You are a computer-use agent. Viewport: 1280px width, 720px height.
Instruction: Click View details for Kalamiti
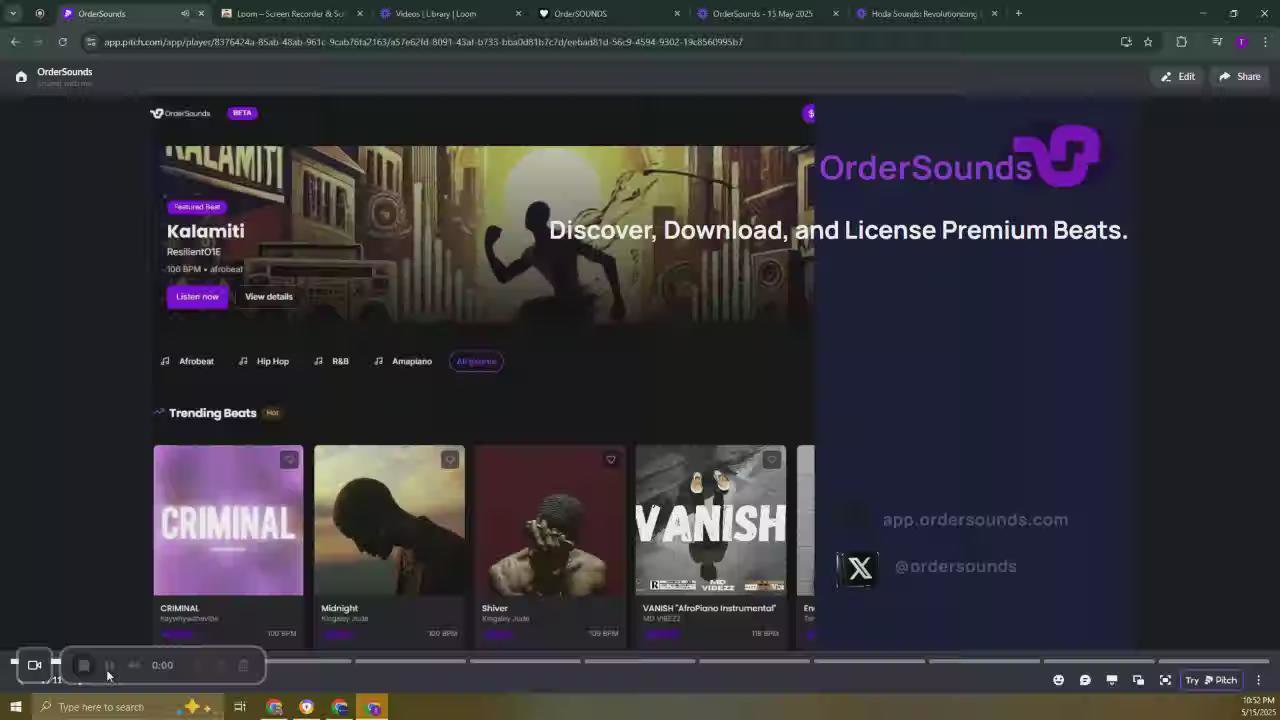pos(269,297)
